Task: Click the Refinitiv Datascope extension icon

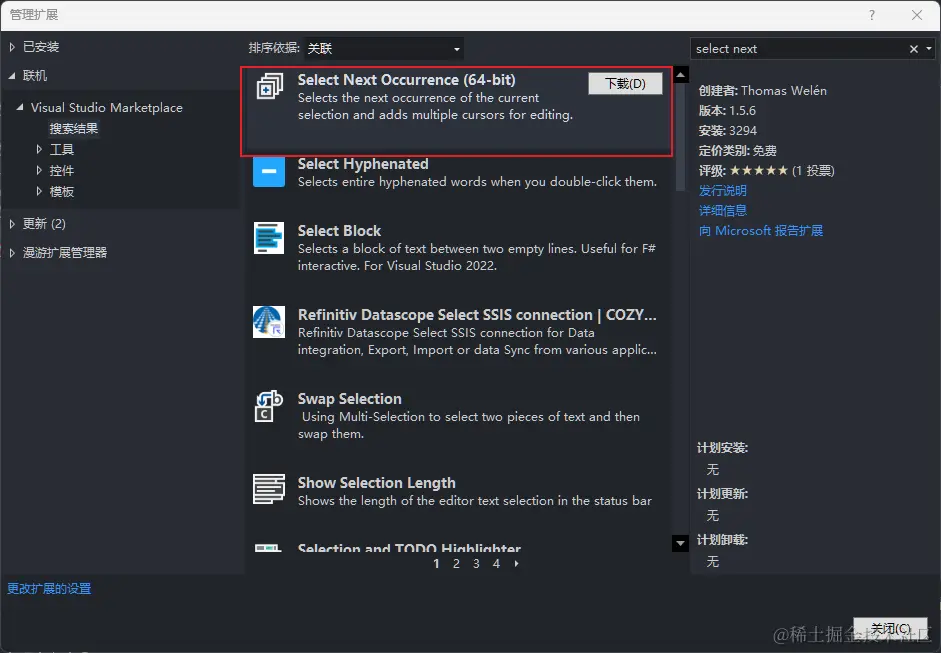Action: click(269, 322)
